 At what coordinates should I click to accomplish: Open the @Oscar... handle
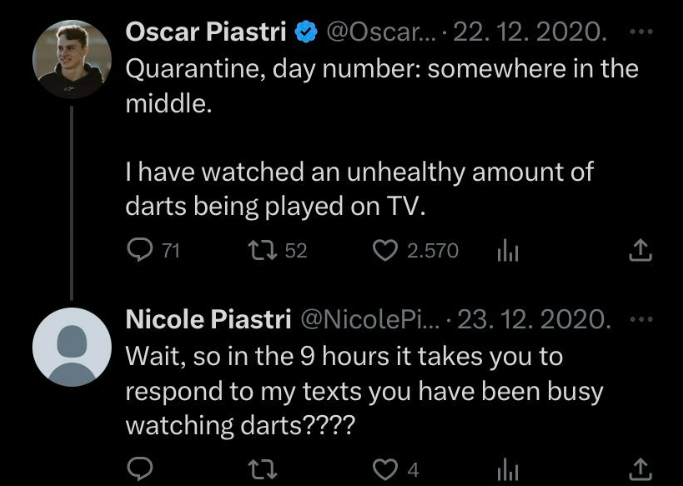(x=381, y=32)
